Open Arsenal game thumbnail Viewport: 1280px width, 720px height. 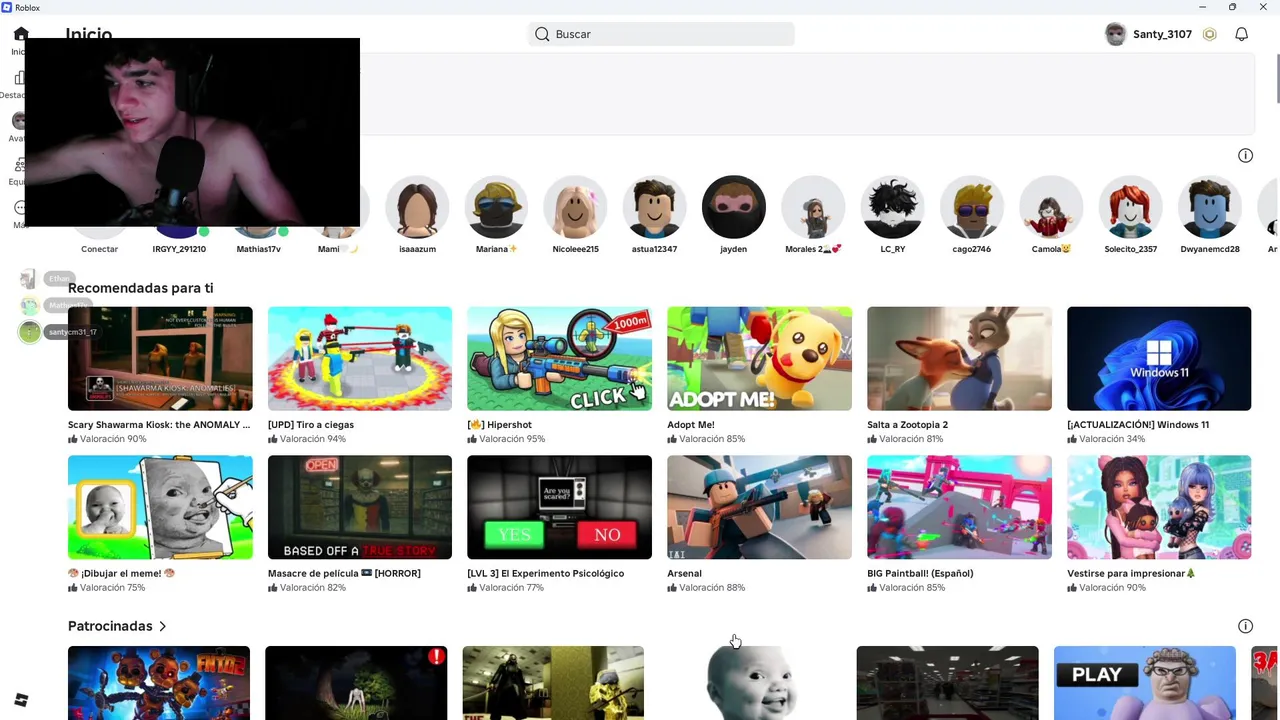click(759, 507)
